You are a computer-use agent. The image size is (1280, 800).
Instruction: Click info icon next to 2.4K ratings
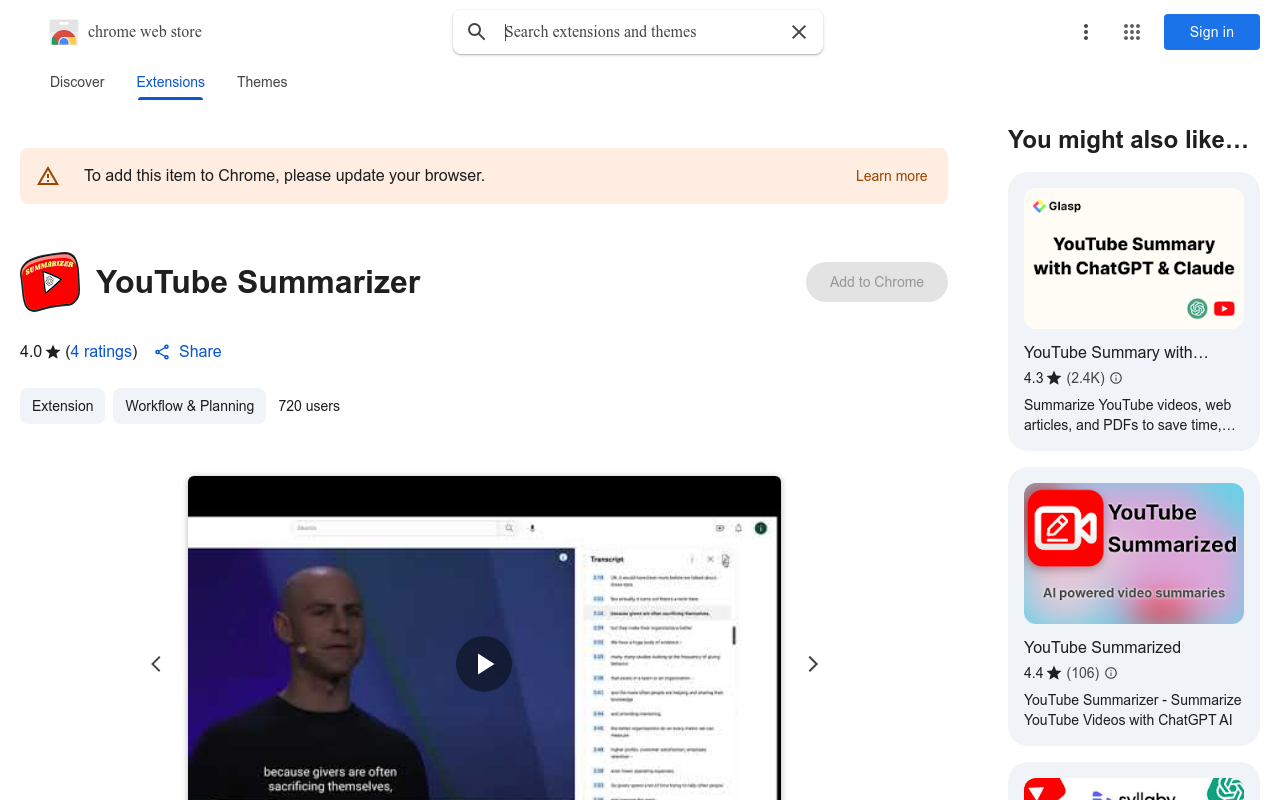click(x=1116, y=378)
